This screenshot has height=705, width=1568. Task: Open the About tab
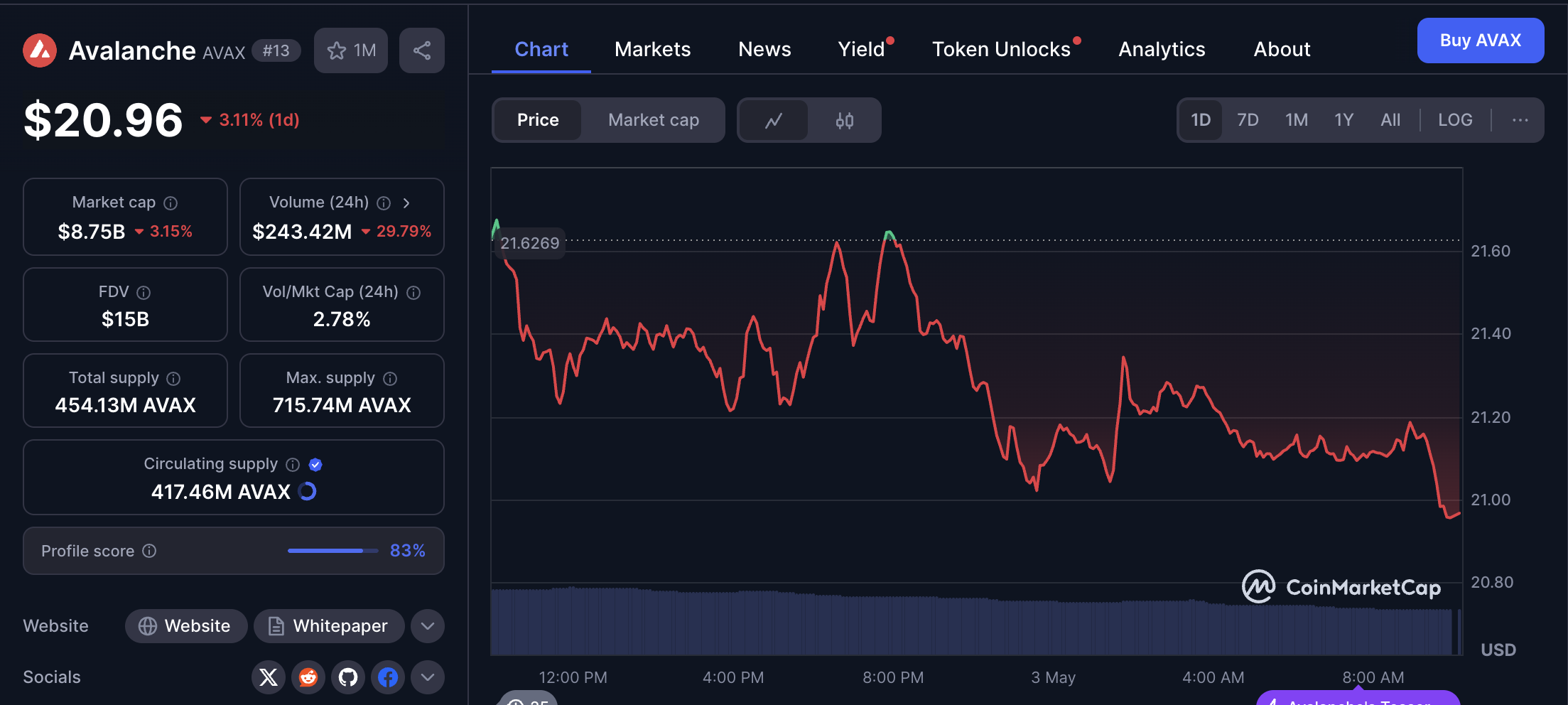(x=1282, y=49)
